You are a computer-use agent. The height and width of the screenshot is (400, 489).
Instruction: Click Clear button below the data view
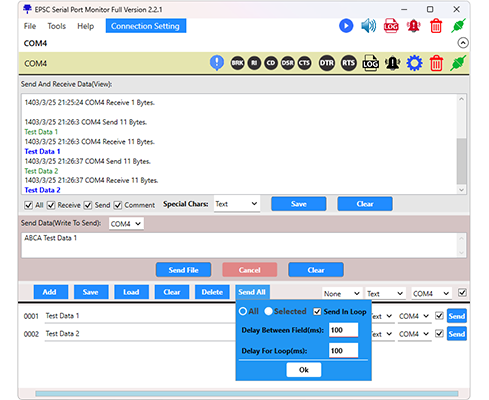365,204
